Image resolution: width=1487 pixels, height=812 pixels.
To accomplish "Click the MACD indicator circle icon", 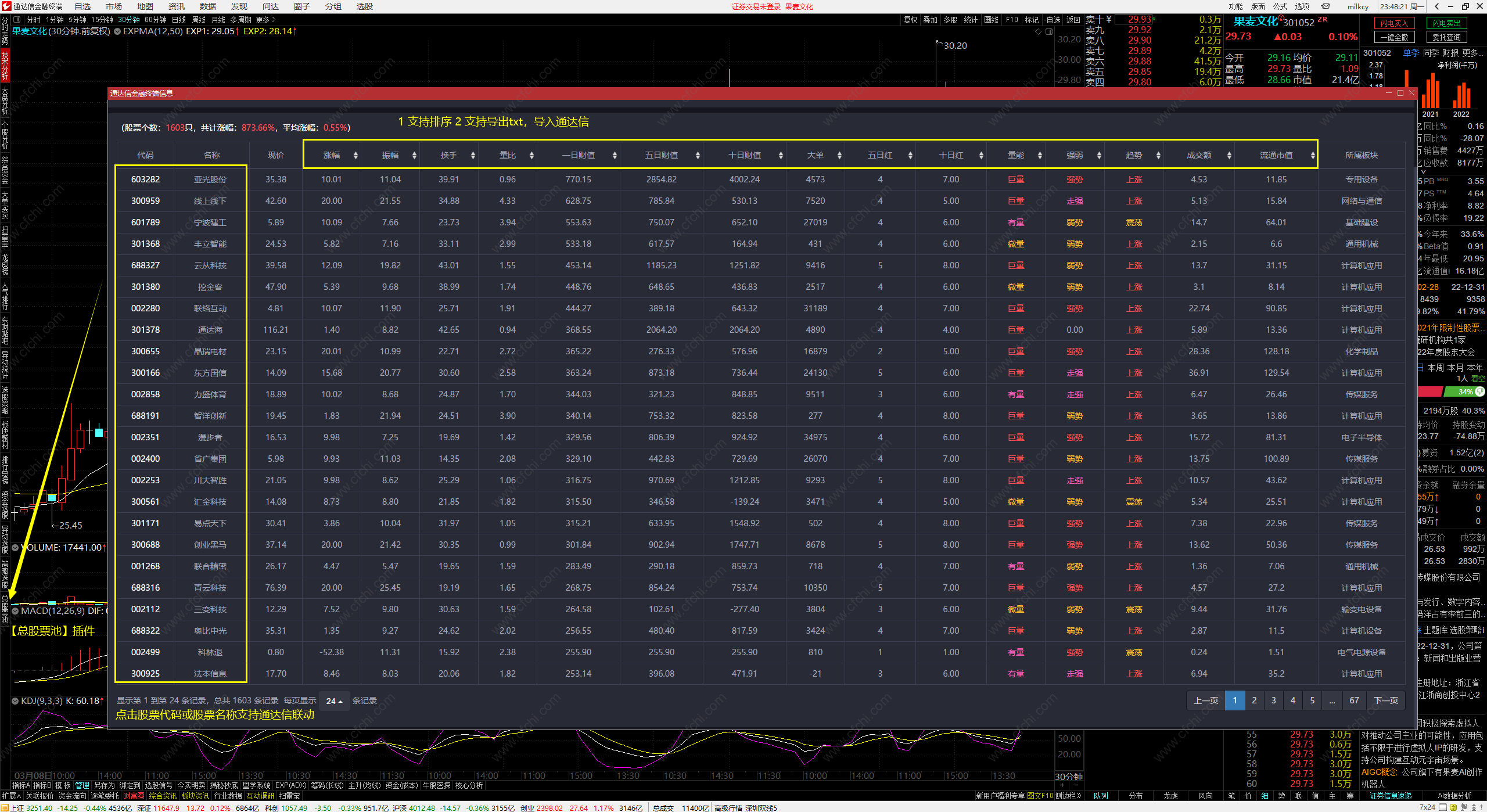I will tap(15, 611).
